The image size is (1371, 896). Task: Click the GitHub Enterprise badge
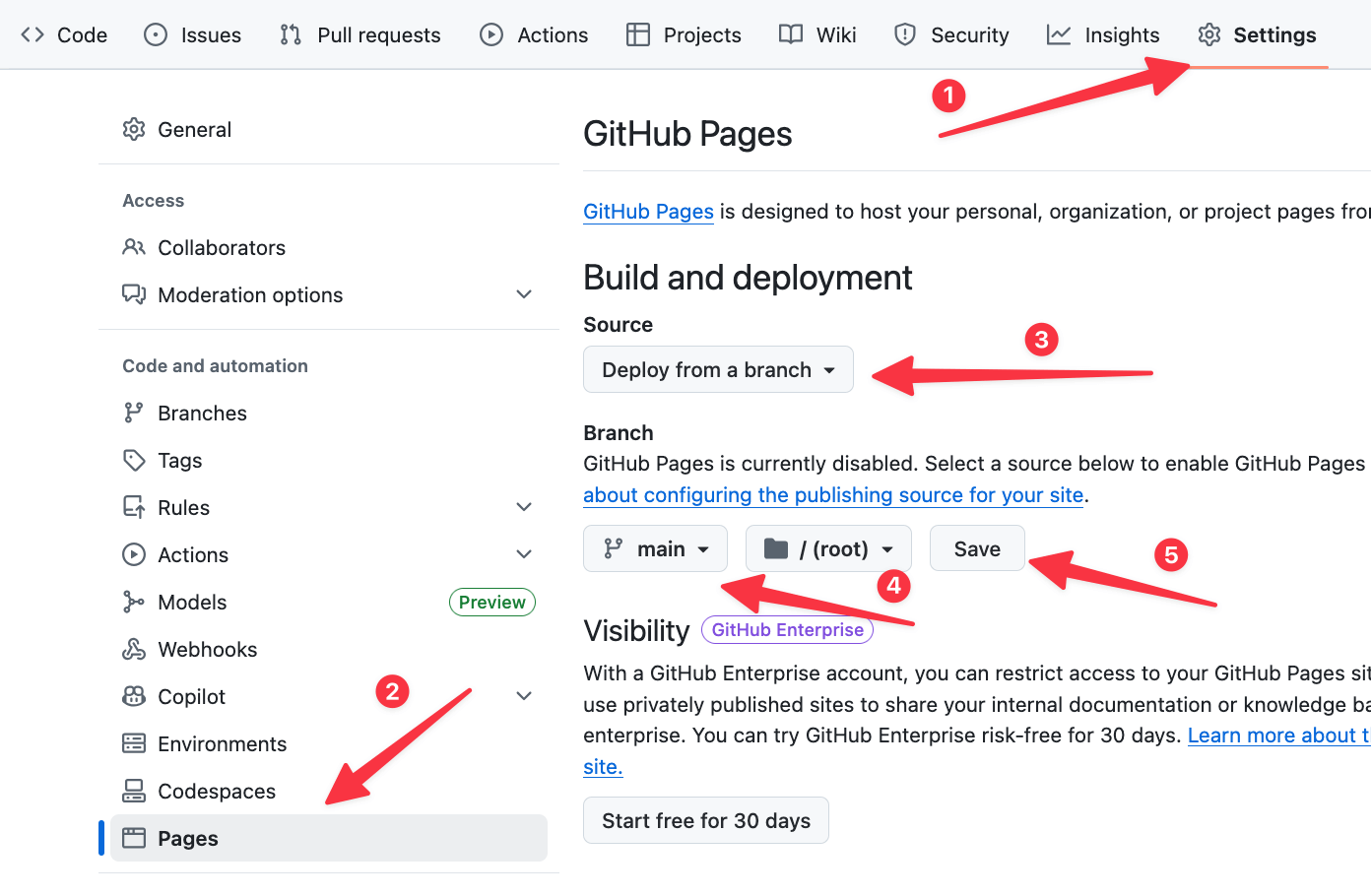tap(787, 629)
